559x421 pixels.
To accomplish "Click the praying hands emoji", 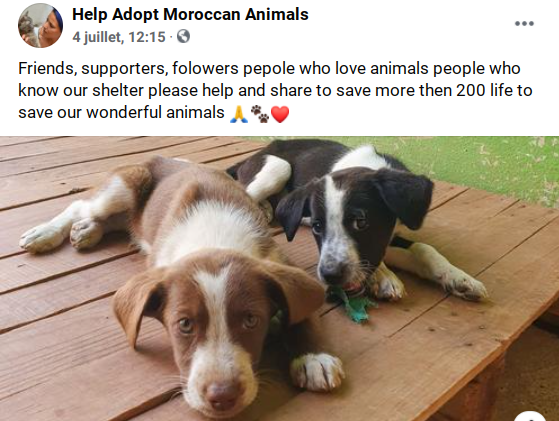I will (x=239, y=114).
